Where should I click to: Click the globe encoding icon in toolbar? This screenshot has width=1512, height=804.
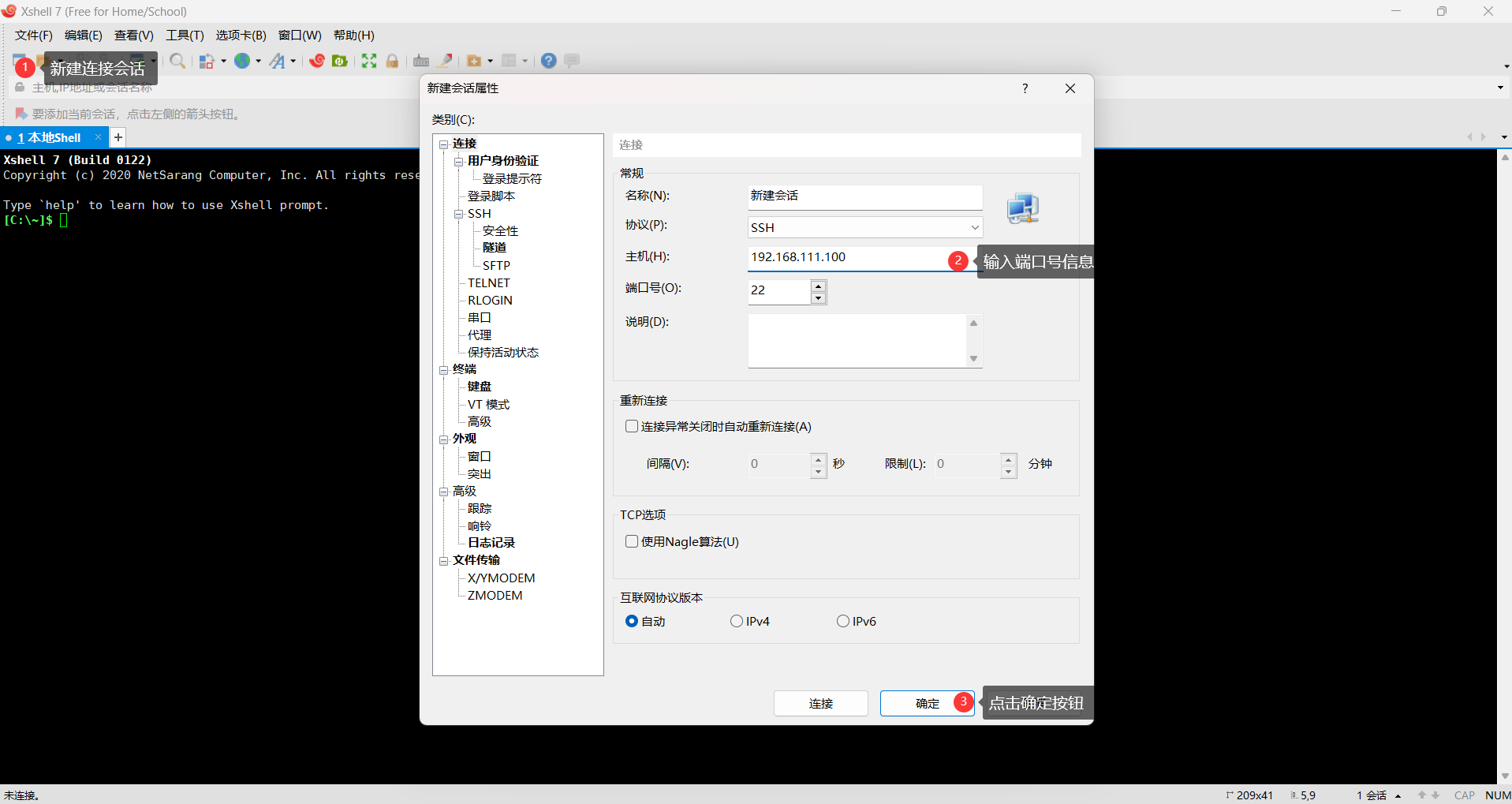click(242, 61)
